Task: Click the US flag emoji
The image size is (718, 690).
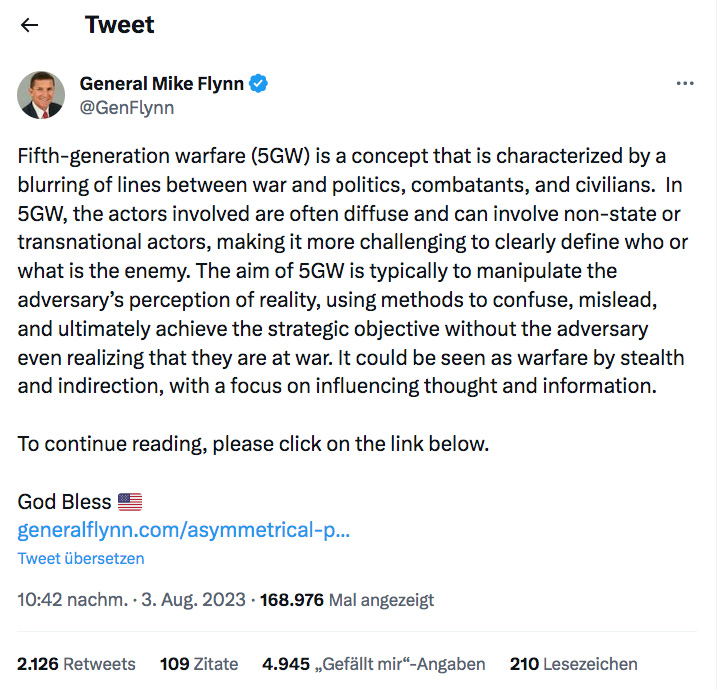Action: (x=130, y=502)
